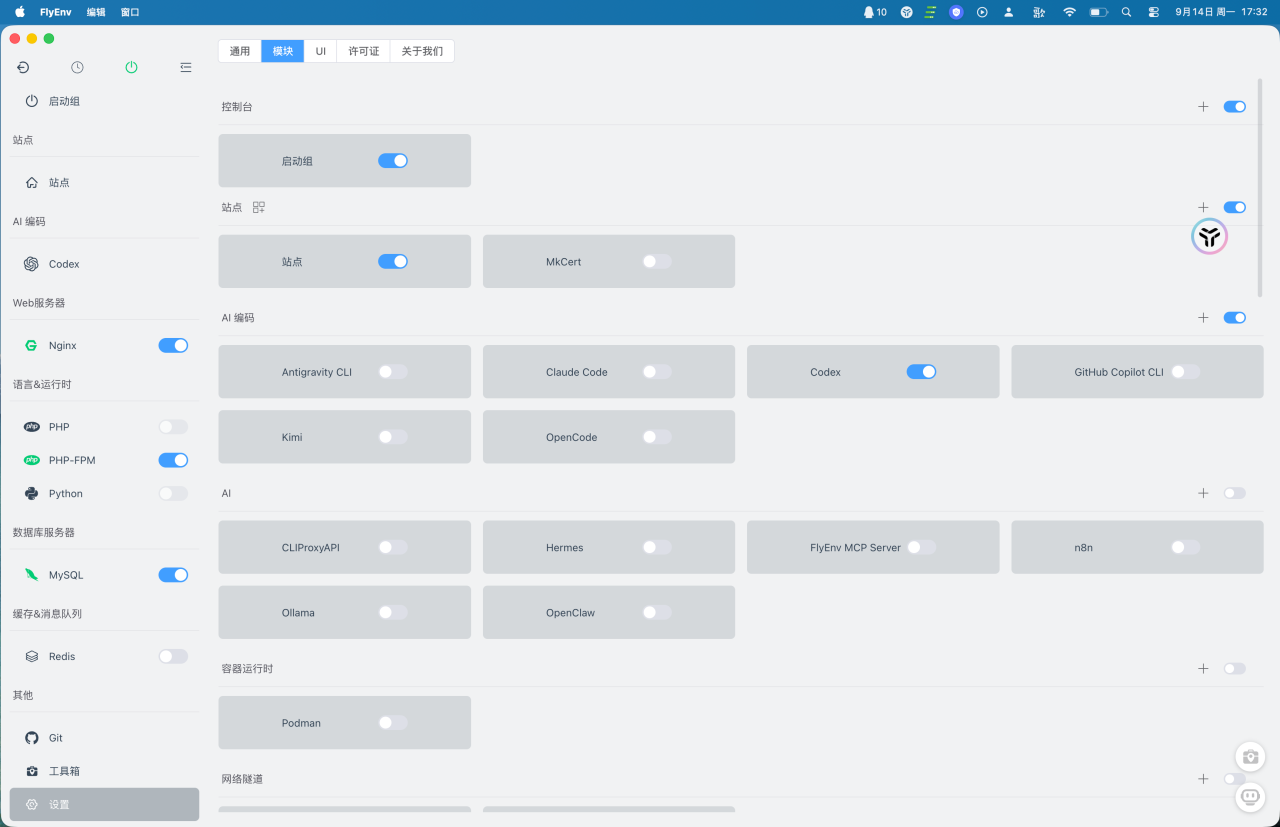Open the 编辑 menu in menu bar
This screenshot has height=827, width=1280.
click(x=96, y=12)
